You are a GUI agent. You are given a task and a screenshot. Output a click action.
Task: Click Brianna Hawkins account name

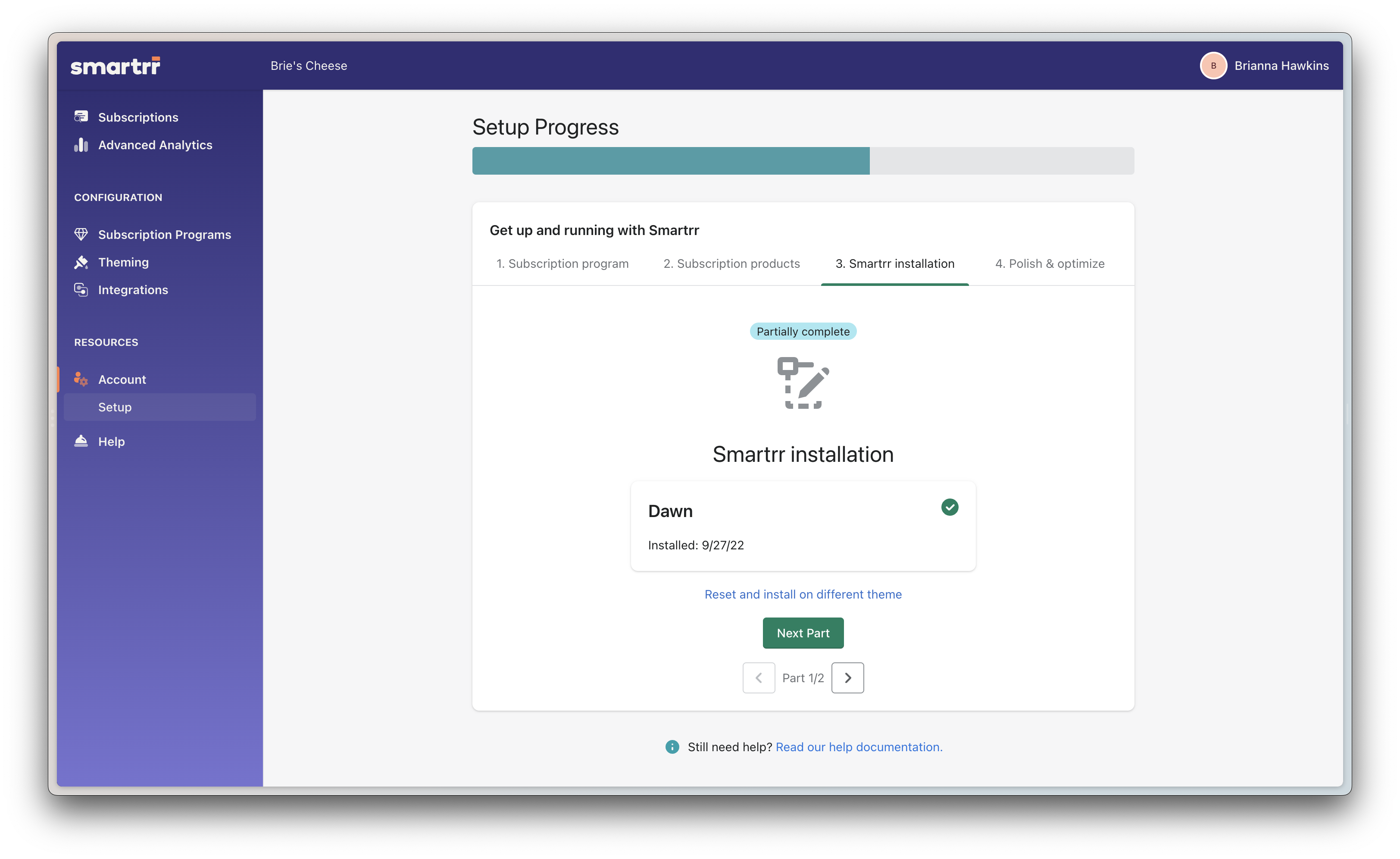click(1281, 66)
